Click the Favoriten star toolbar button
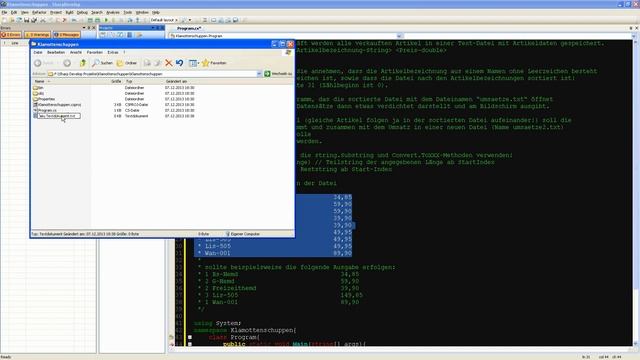 click(214, 63)
